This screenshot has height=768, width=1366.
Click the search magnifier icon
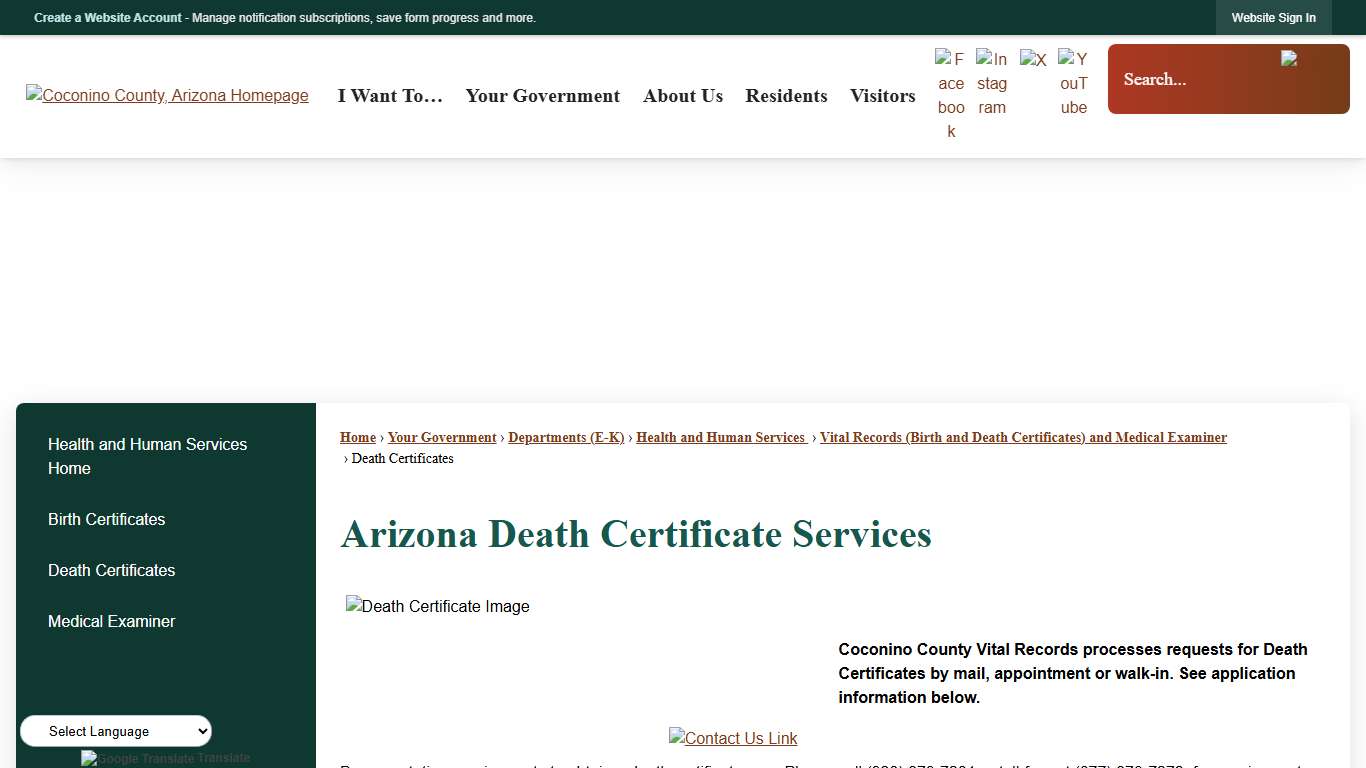(1289, 59)
